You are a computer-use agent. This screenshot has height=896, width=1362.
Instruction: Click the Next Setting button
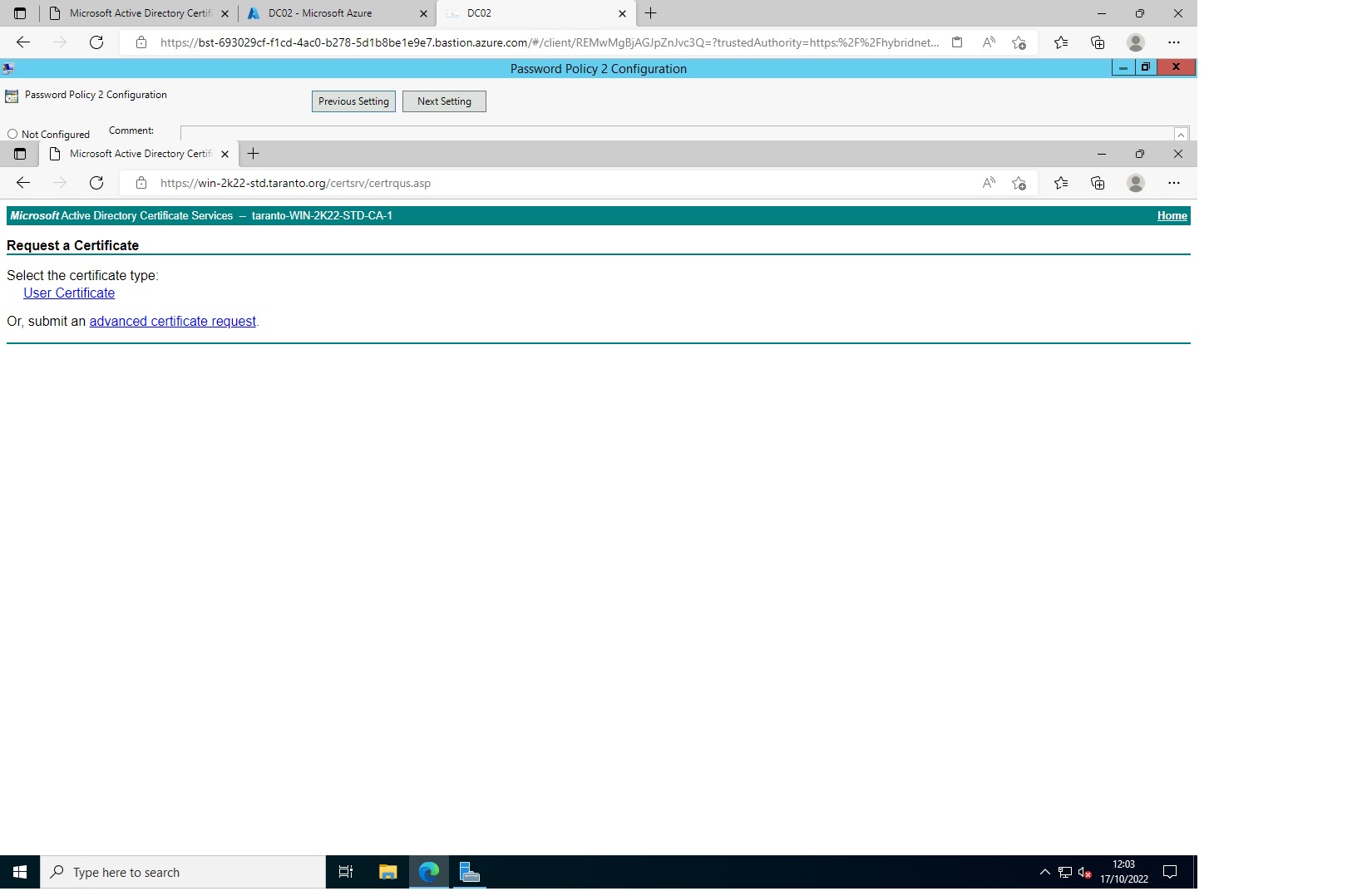pos(444,101)
